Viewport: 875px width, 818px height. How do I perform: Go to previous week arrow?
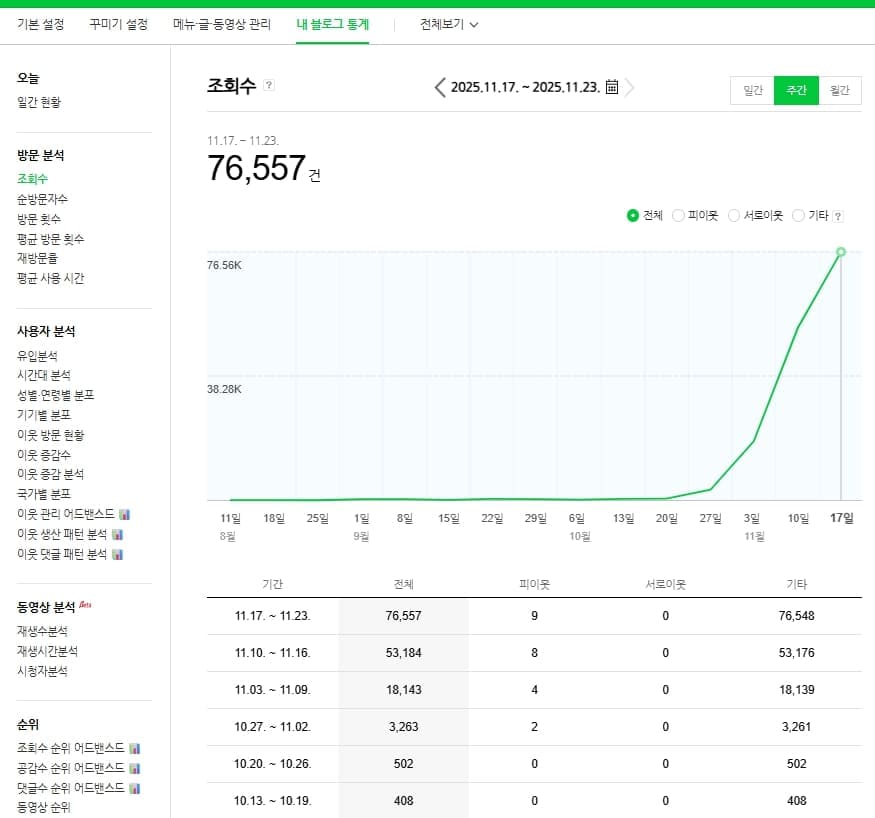click(x=440, y=87)
